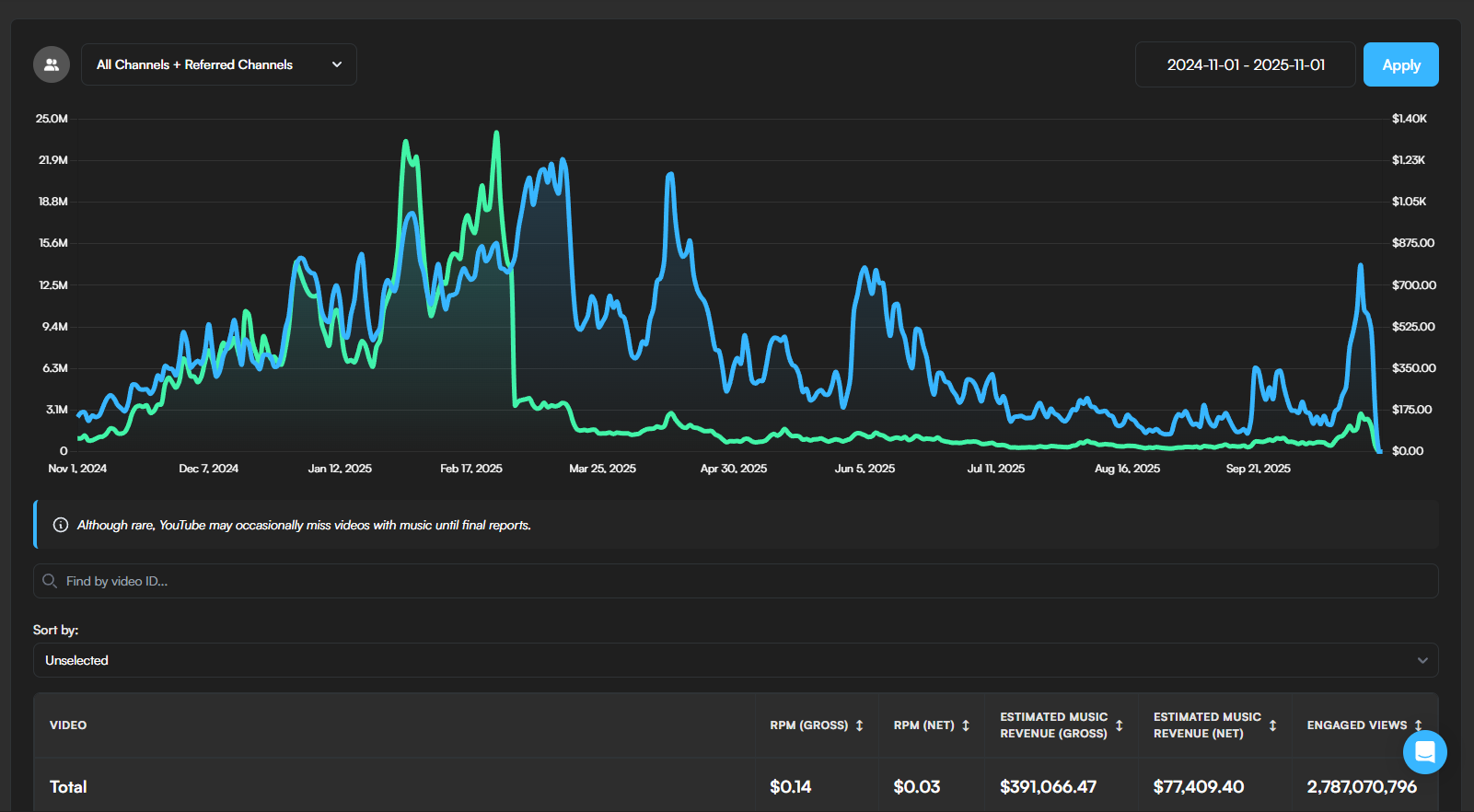
Task: Click the date range field 2024-11-01 - 2025-11-01
Action: pyautogui.click(x=1245, y=64)
